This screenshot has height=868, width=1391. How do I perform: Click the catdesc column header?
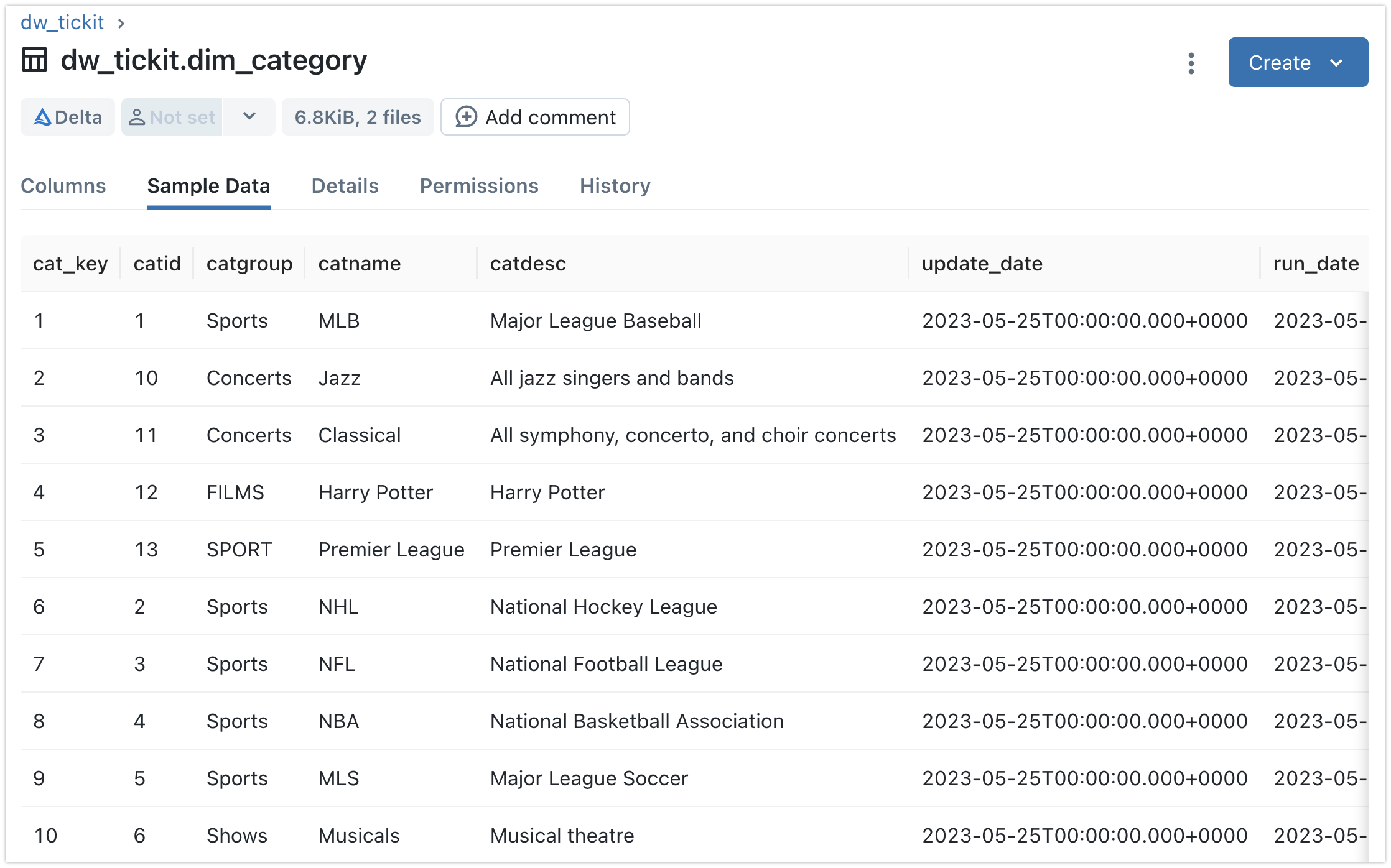tap(528, 264)
